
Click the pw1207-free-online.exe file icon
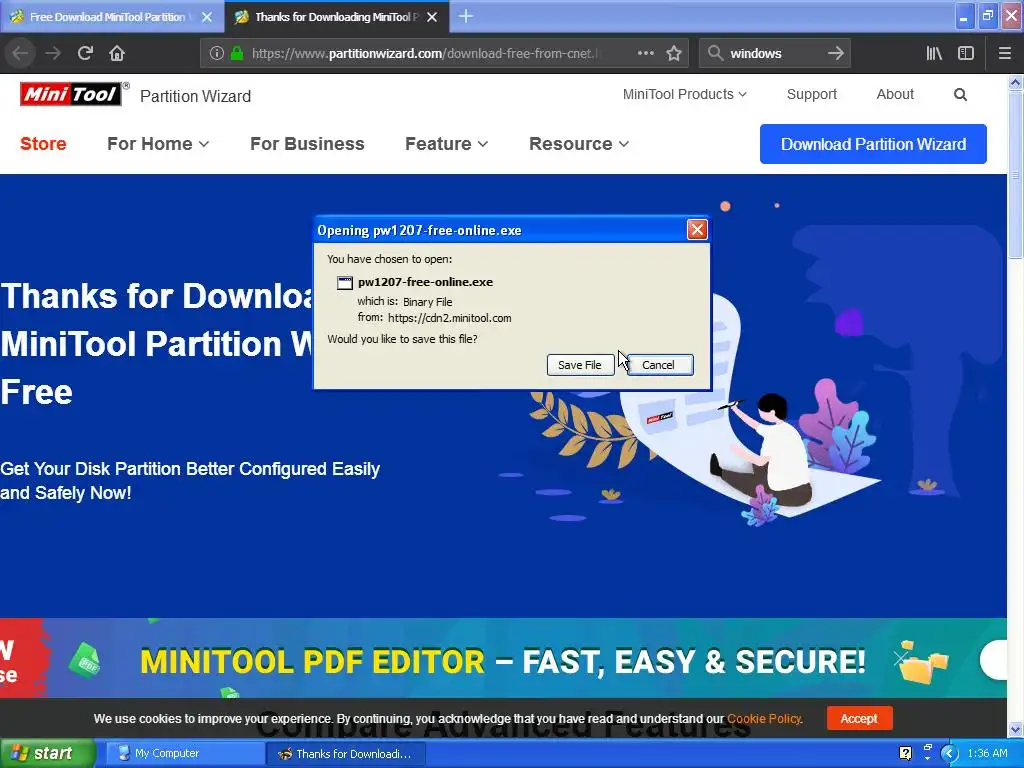click(345, 283)
